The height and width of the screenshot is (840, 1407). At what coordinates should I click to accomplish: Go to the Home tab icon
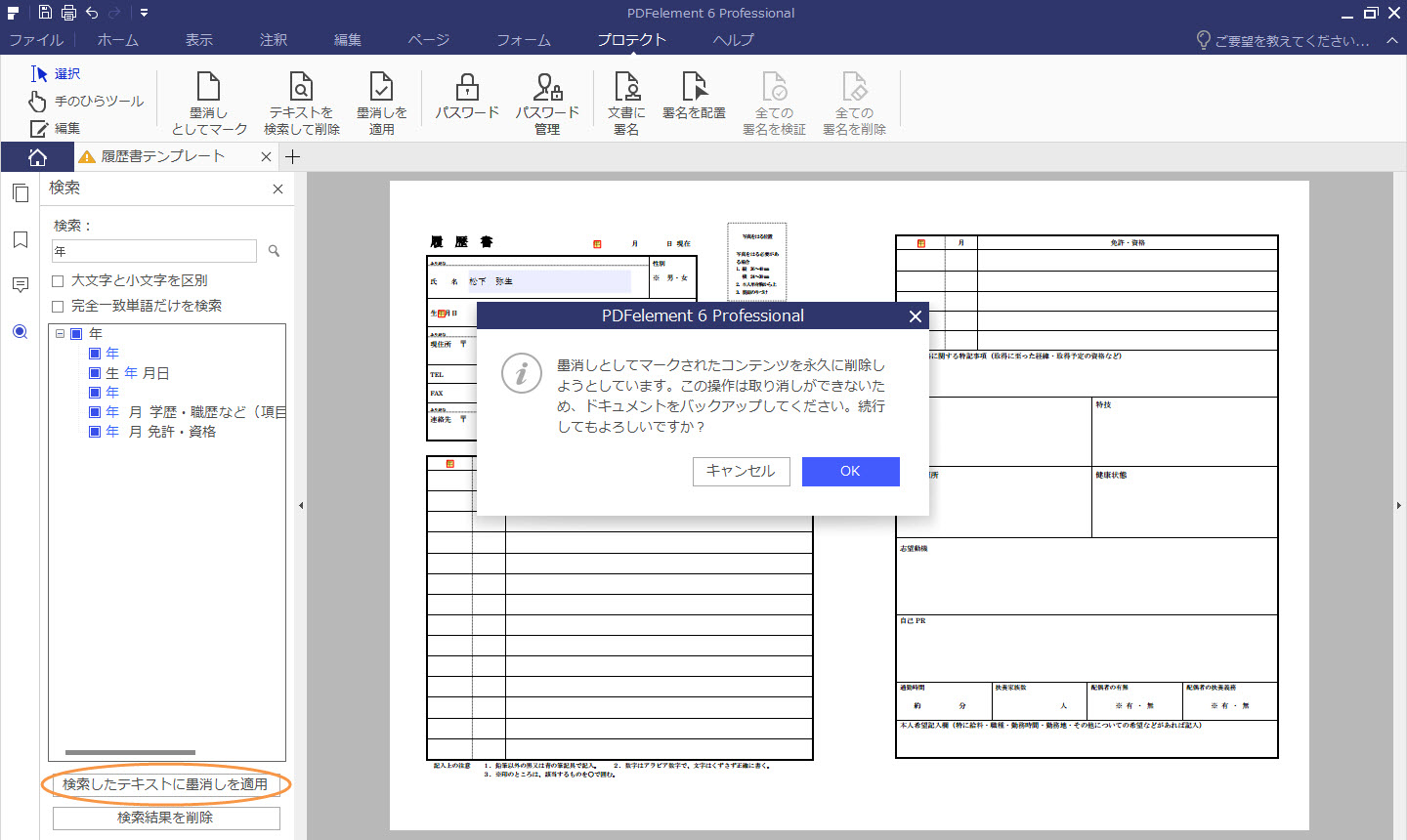[37, 156]
